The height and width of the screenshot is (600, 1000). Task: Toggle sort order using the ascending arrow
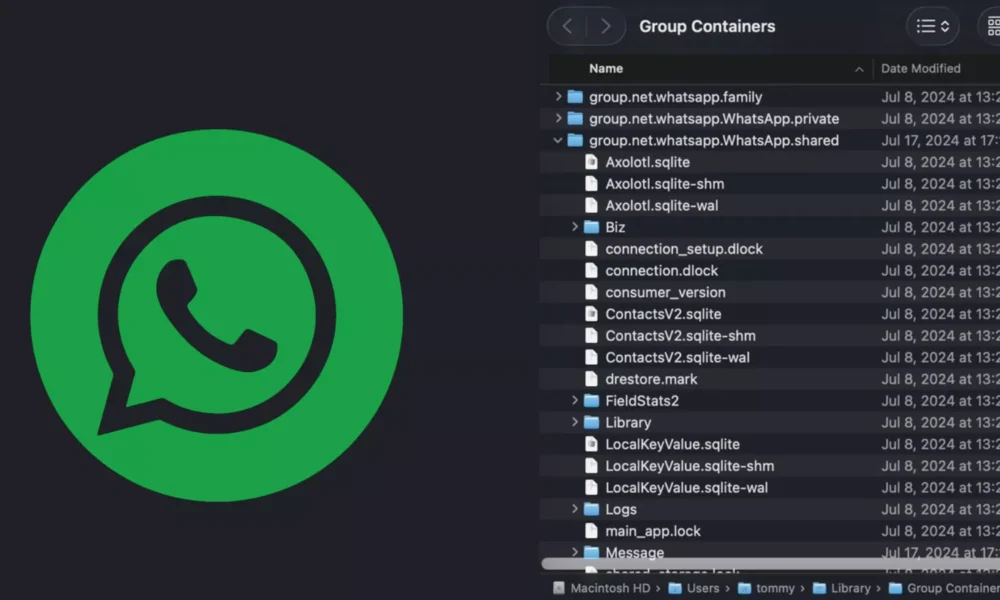pyautogui.click(x=859, y=69)
